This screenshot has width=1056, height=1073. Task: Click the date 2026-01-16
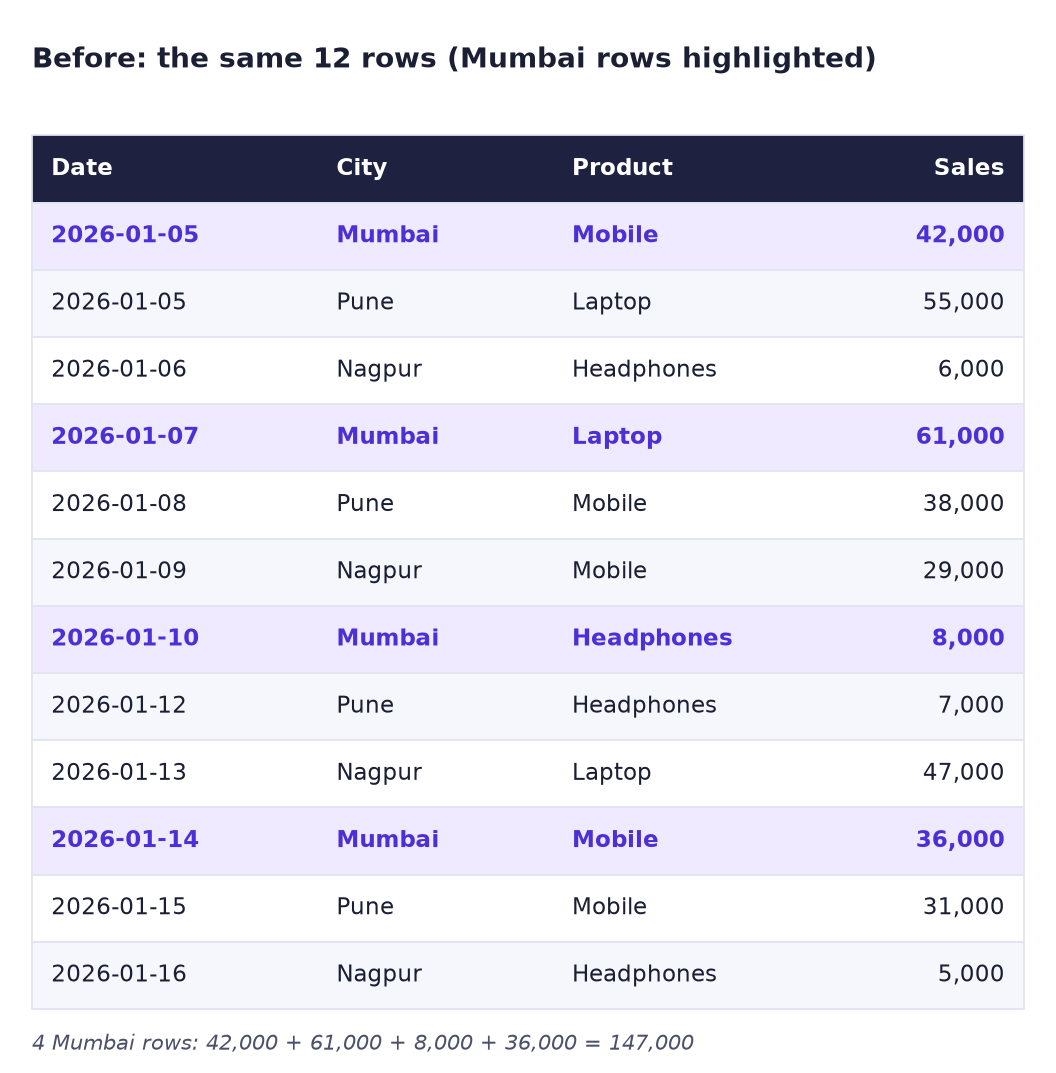[118, 973]
